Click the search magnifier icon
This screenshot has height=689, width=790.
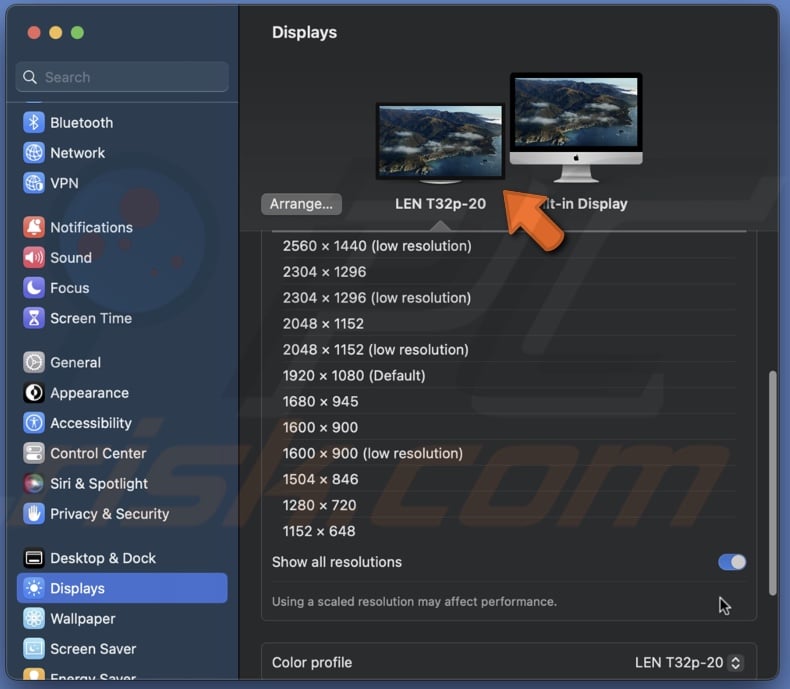(30, 77)
